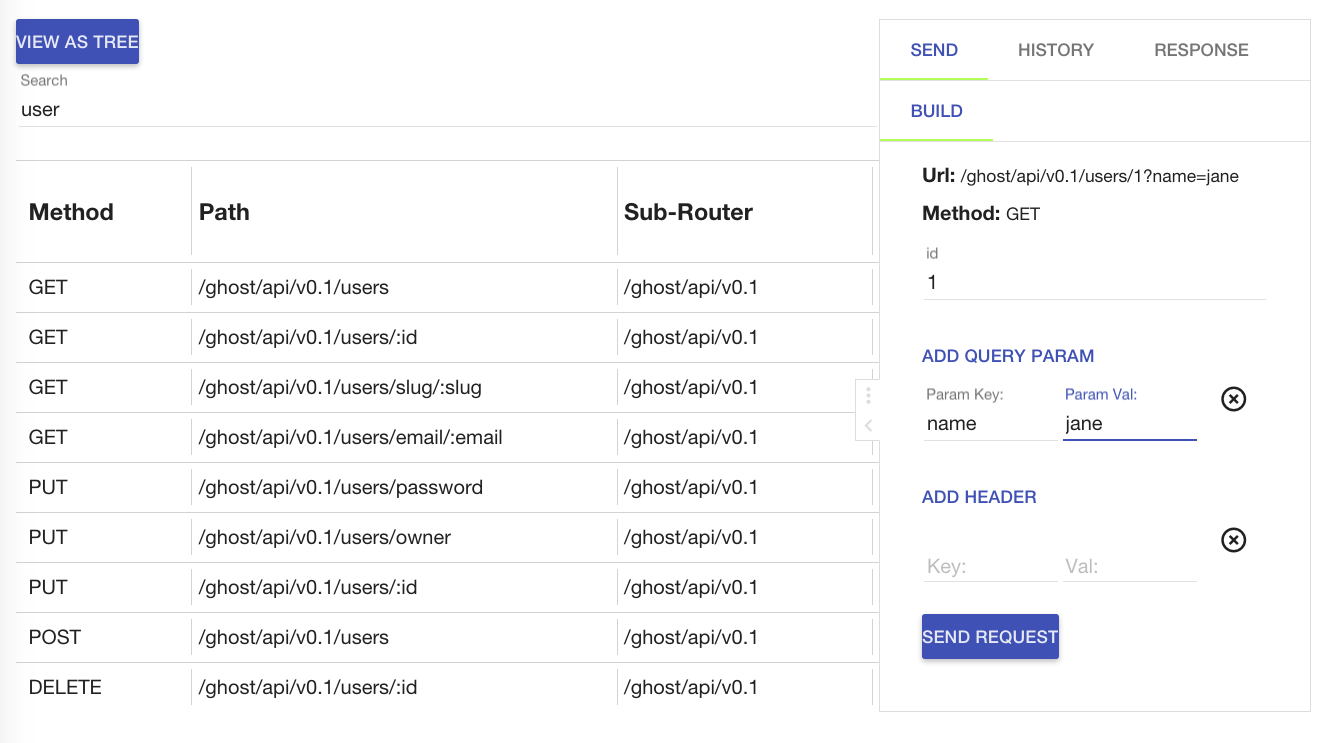Click the DELETE method cell
The image size is (1324, 743).
(x=65, y=688)
